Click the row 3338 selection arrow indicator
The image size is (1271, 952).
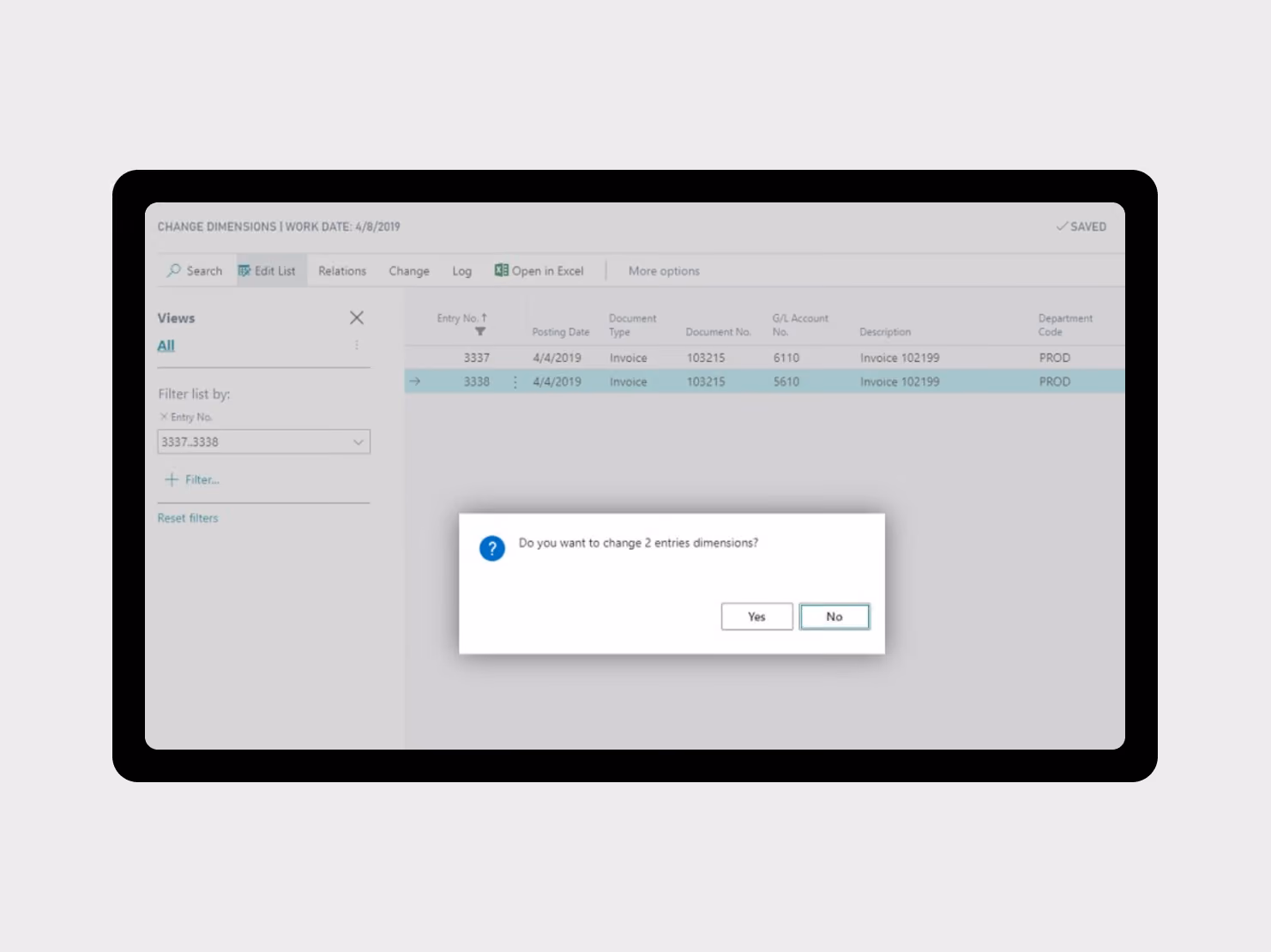(415, 382)
